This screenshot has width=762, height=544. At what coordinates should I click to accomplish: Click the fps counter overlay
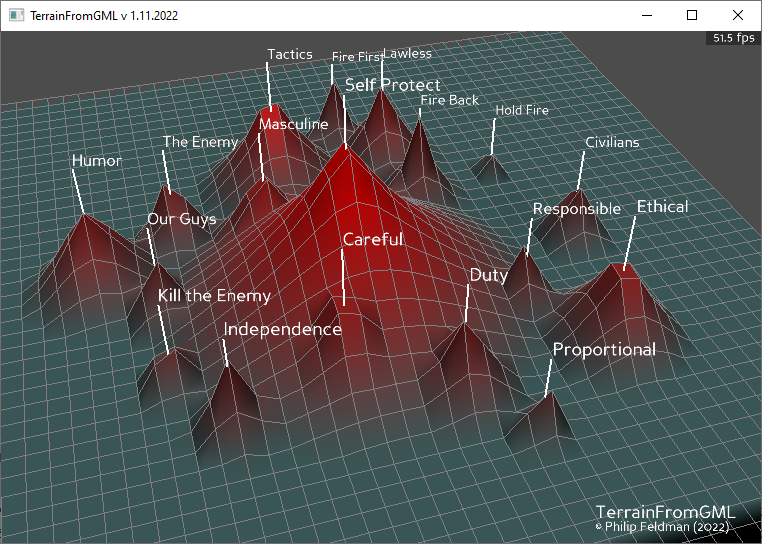[733, 38]
